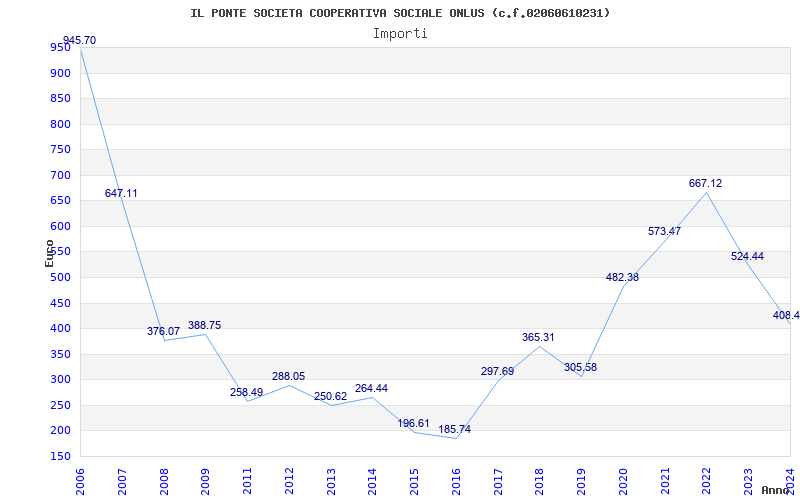Click the 288.05 data point label
The width and height of the screenshot is (800, 500).
click(288, 377)
